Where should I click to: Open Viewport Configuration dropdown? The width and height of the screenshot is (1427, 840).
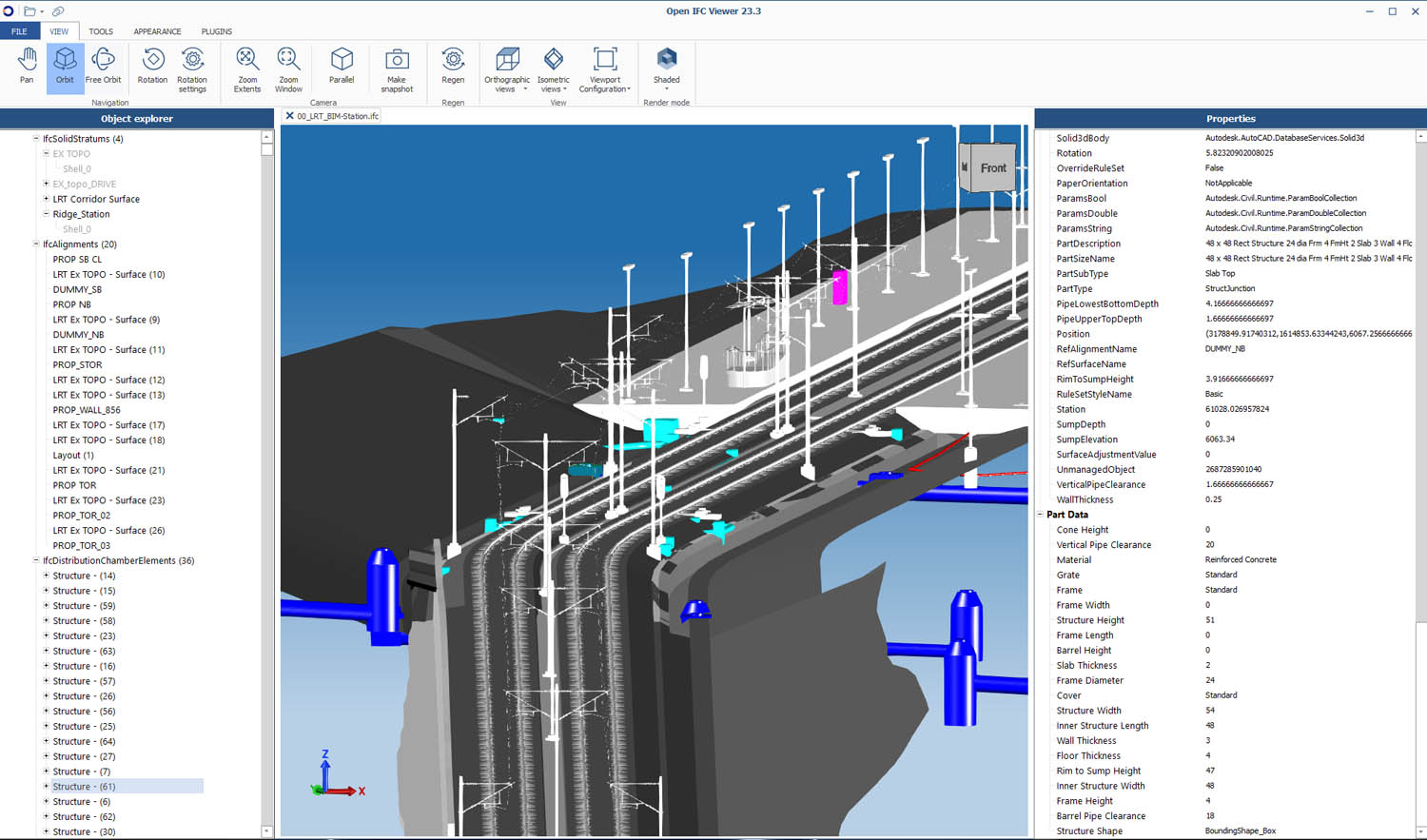[605, 69]
